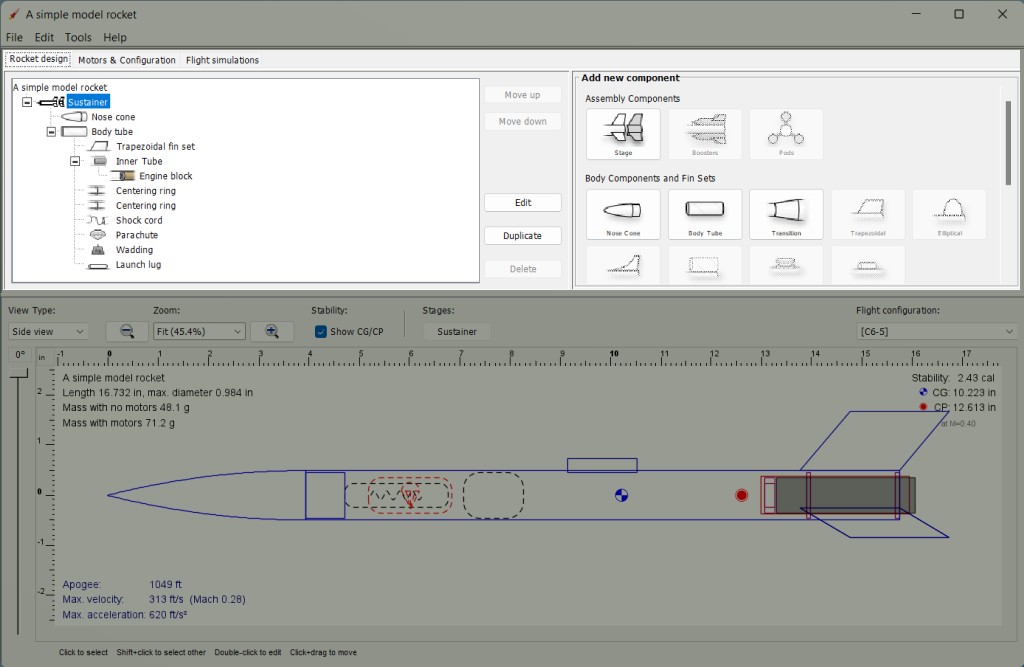Screen dimensions: 1024x667
Task: Collapse the Inner Tube tree node
Action: pos(75,161)
